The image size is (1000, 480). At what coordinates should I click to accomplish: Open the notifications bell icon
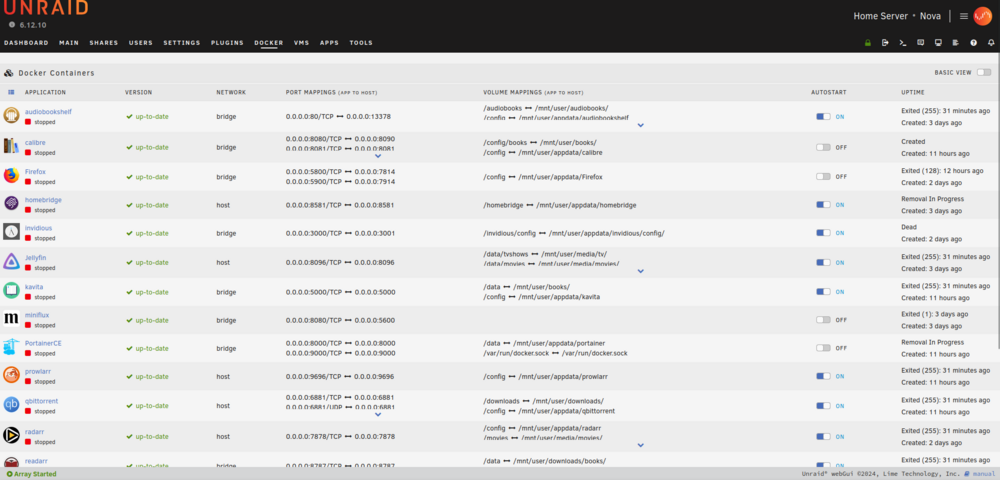(991, 43)
